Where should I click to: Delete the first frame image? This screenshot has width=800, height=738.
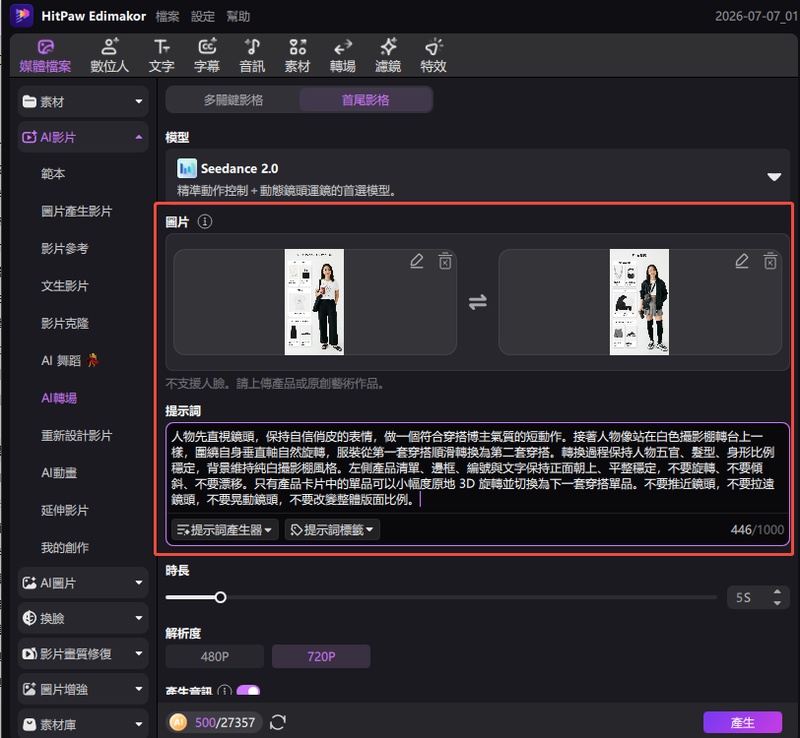click(445, 261)
